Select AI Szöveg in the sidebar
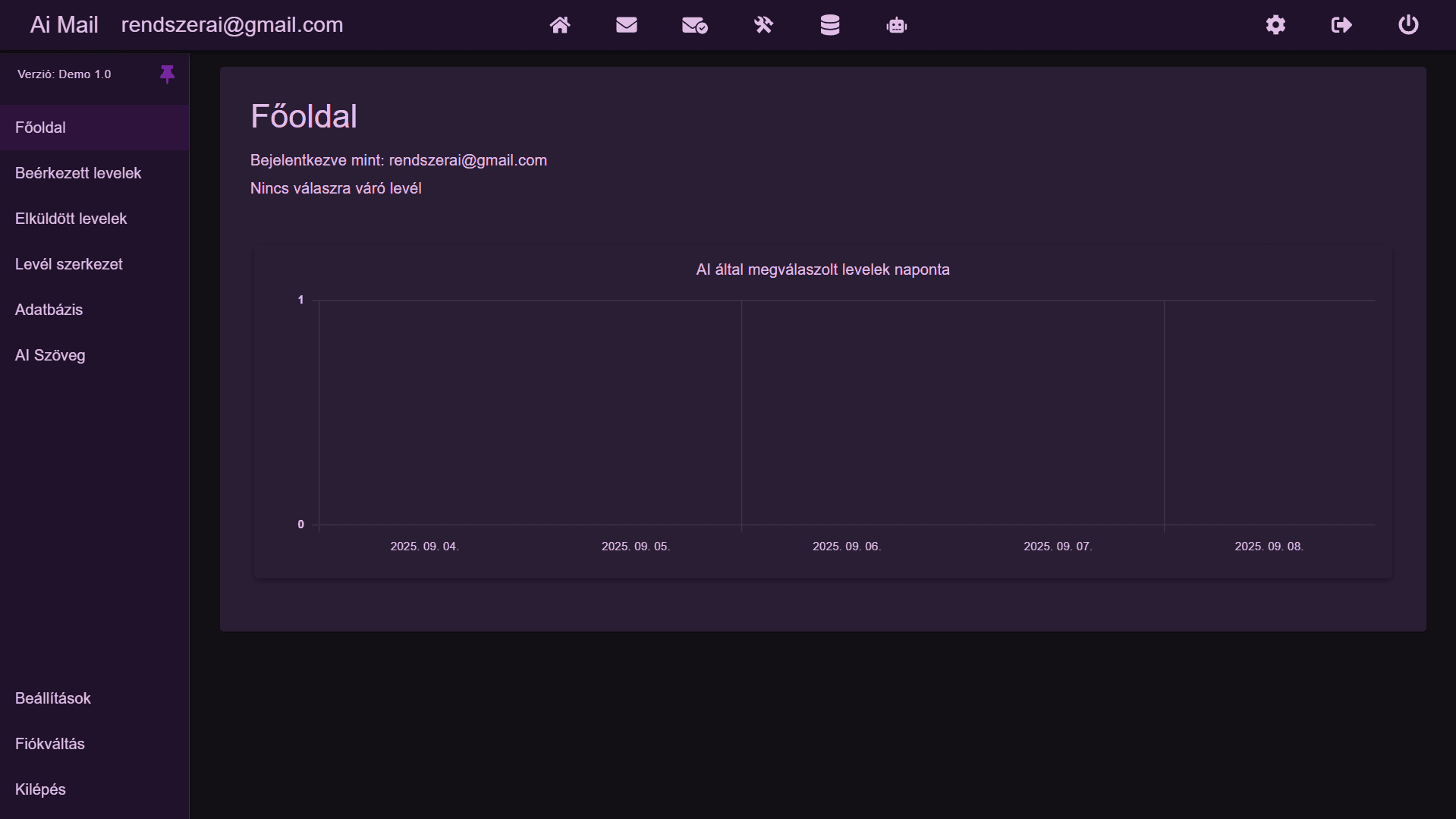 pos(49,354)
